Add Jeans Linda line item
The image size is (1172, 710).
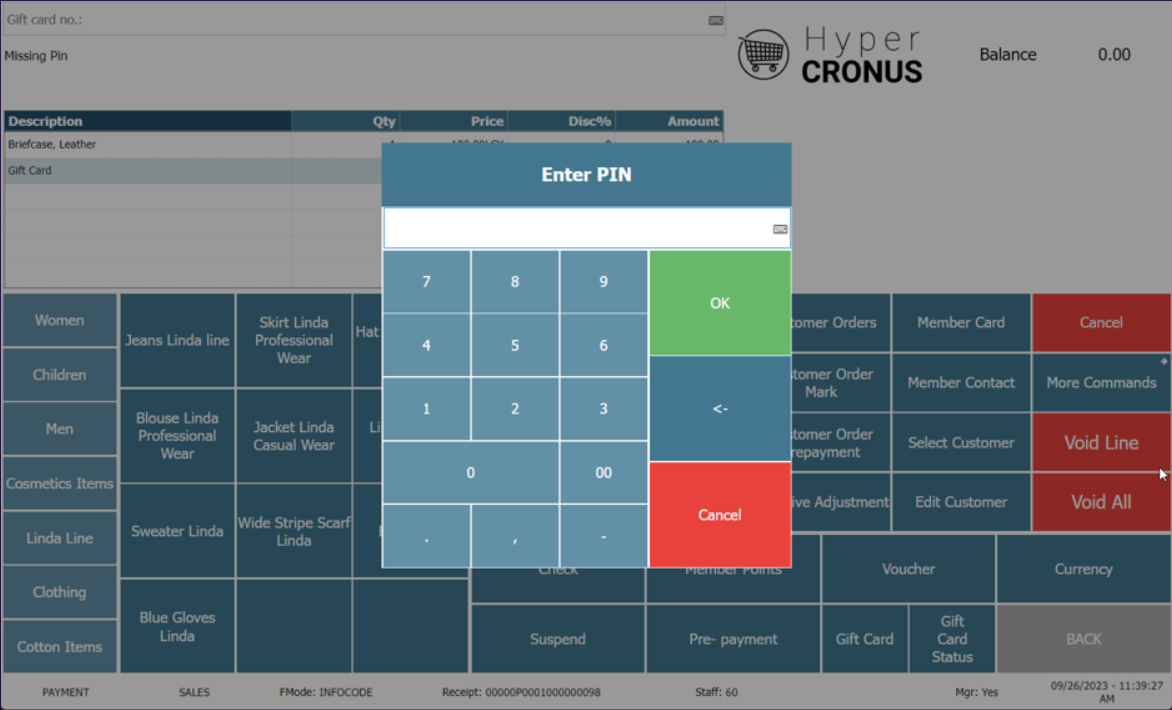click(177, 340)
